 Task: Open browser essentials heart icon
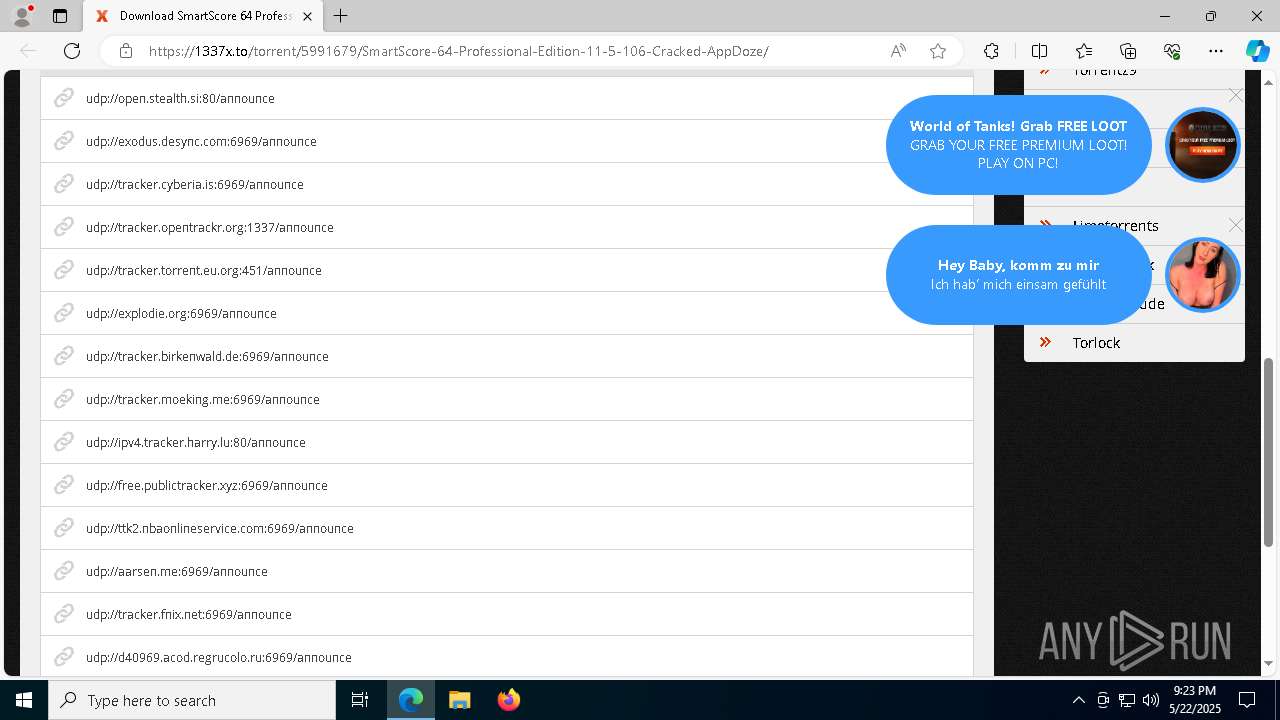(1172, 51)
